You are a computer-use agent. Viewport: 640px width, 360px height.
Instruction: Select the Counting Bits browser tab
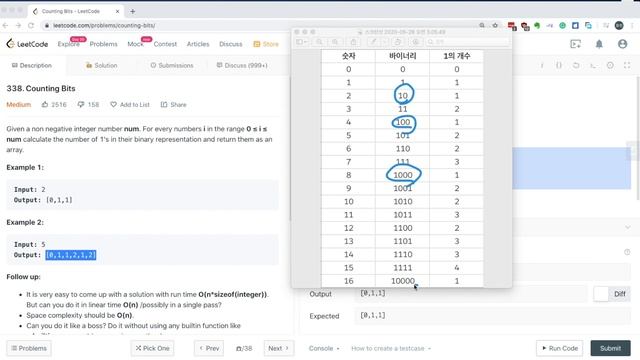pos(76,11)
